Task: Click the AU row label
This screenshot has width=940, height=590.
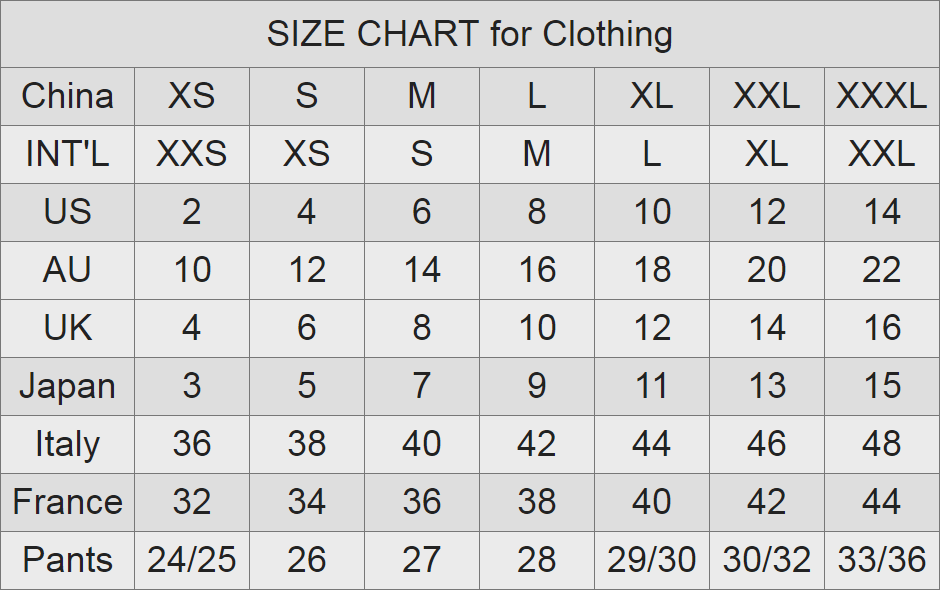Action: tap(67, 271)
